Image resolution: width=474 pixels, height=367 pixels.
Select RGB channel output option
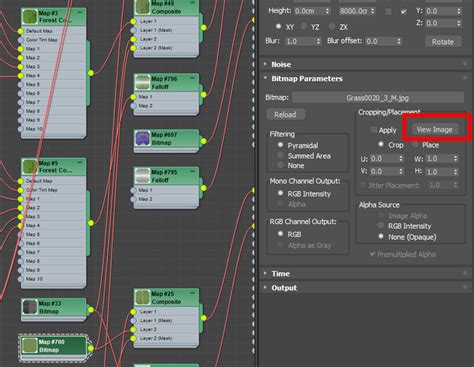[280, 234]
